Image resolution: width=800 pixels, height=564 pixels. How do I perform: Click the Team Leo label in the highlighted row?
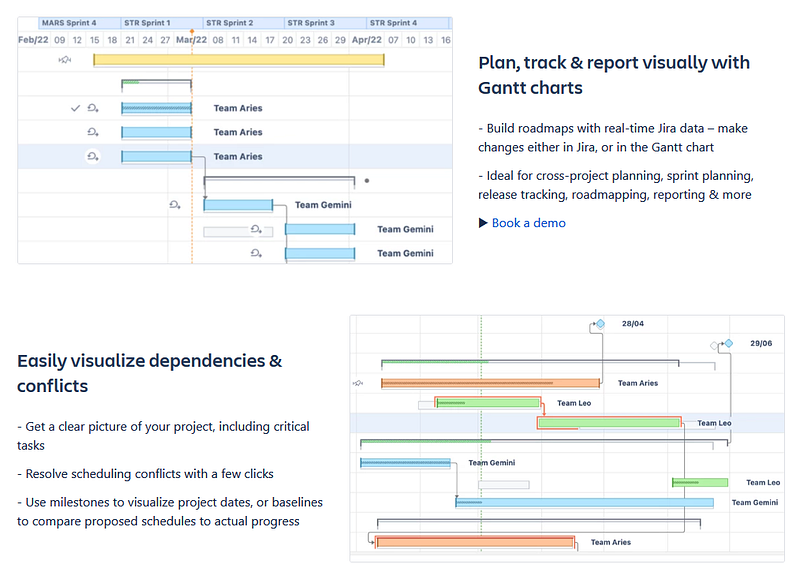pyautogui.click(x=714, y=423)
